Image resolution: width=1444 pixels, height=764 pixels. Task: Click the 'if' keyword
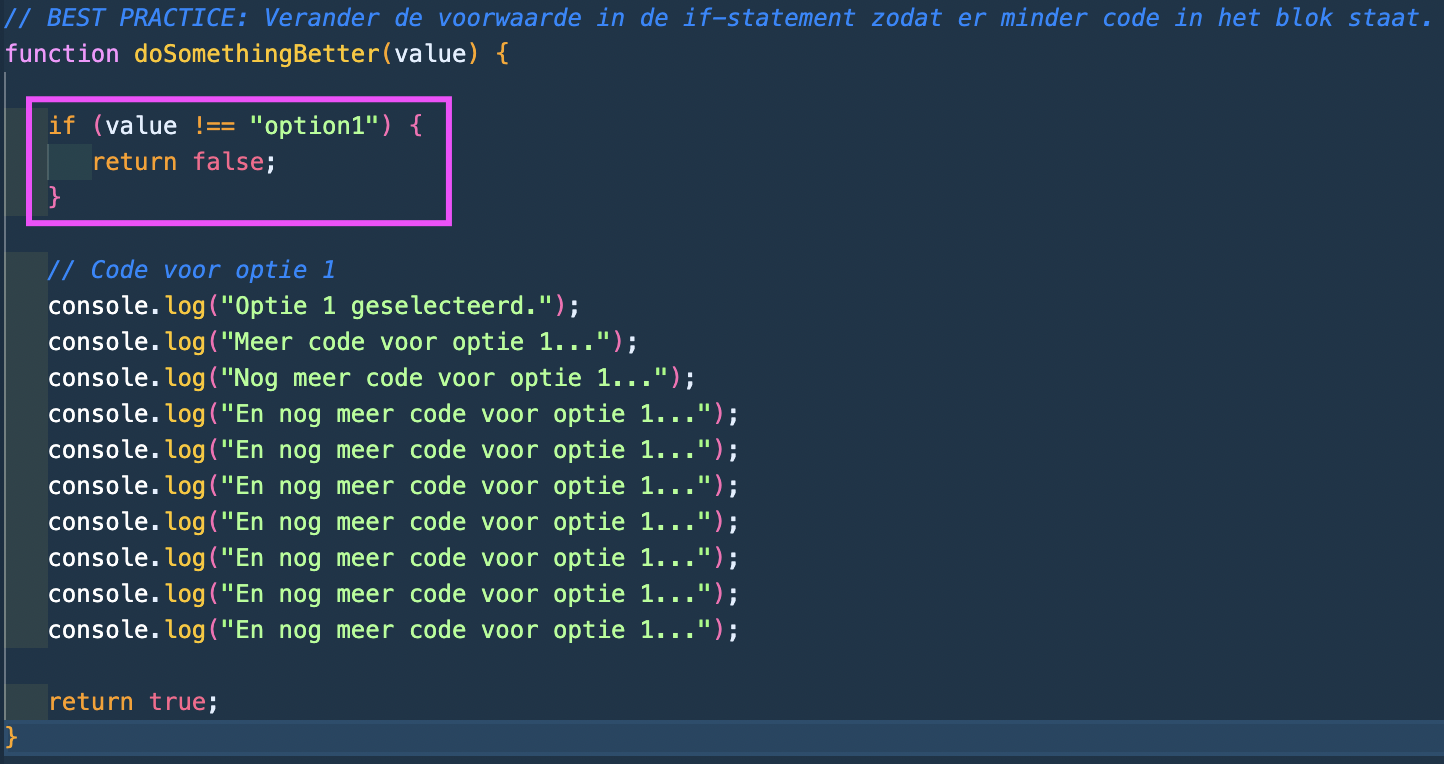62,126
